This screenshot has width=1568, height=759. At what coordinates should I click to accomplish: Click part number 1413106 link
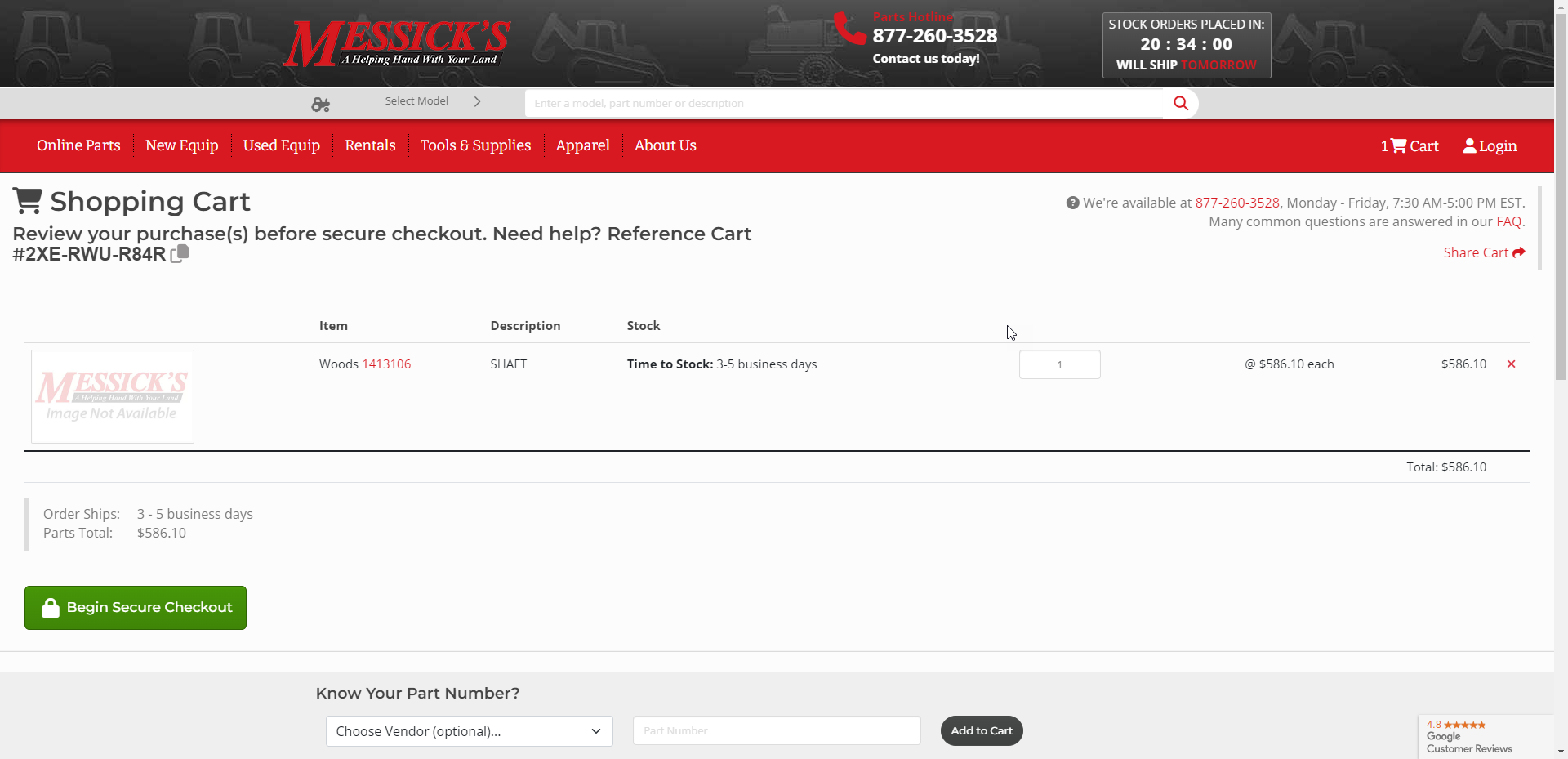click(386, 364)
